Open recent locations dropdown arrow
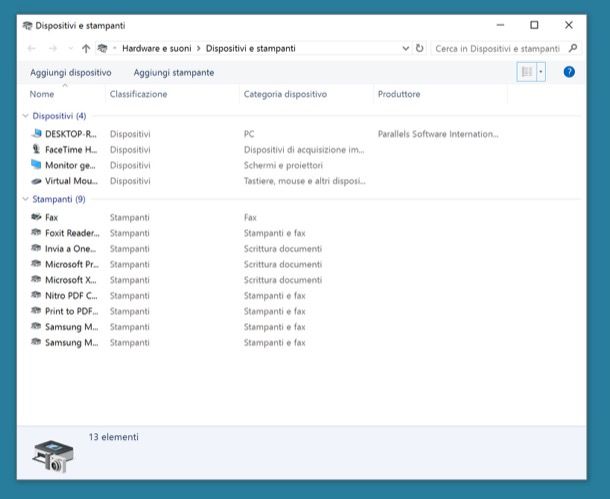The width and height of the screenshot is (610, 499). click(x=70, y=49)
